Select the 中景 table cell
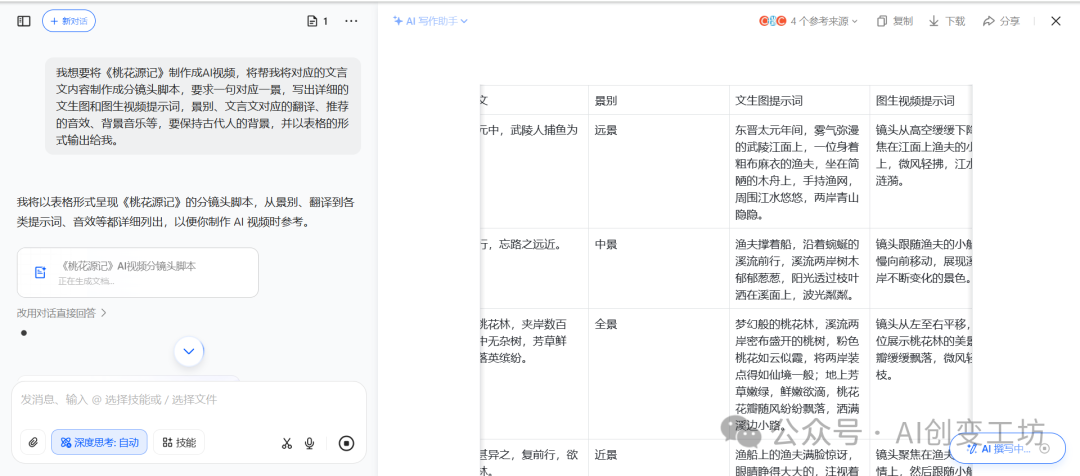1080x476 pixels. coord(658,269)
